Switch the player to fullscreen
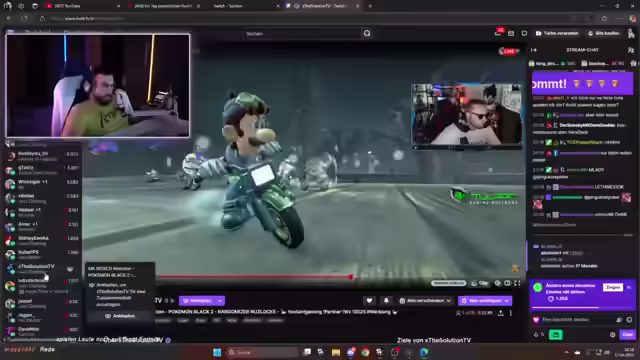Image resolution: width=640 pixels, height=360 pixels. 517,283
